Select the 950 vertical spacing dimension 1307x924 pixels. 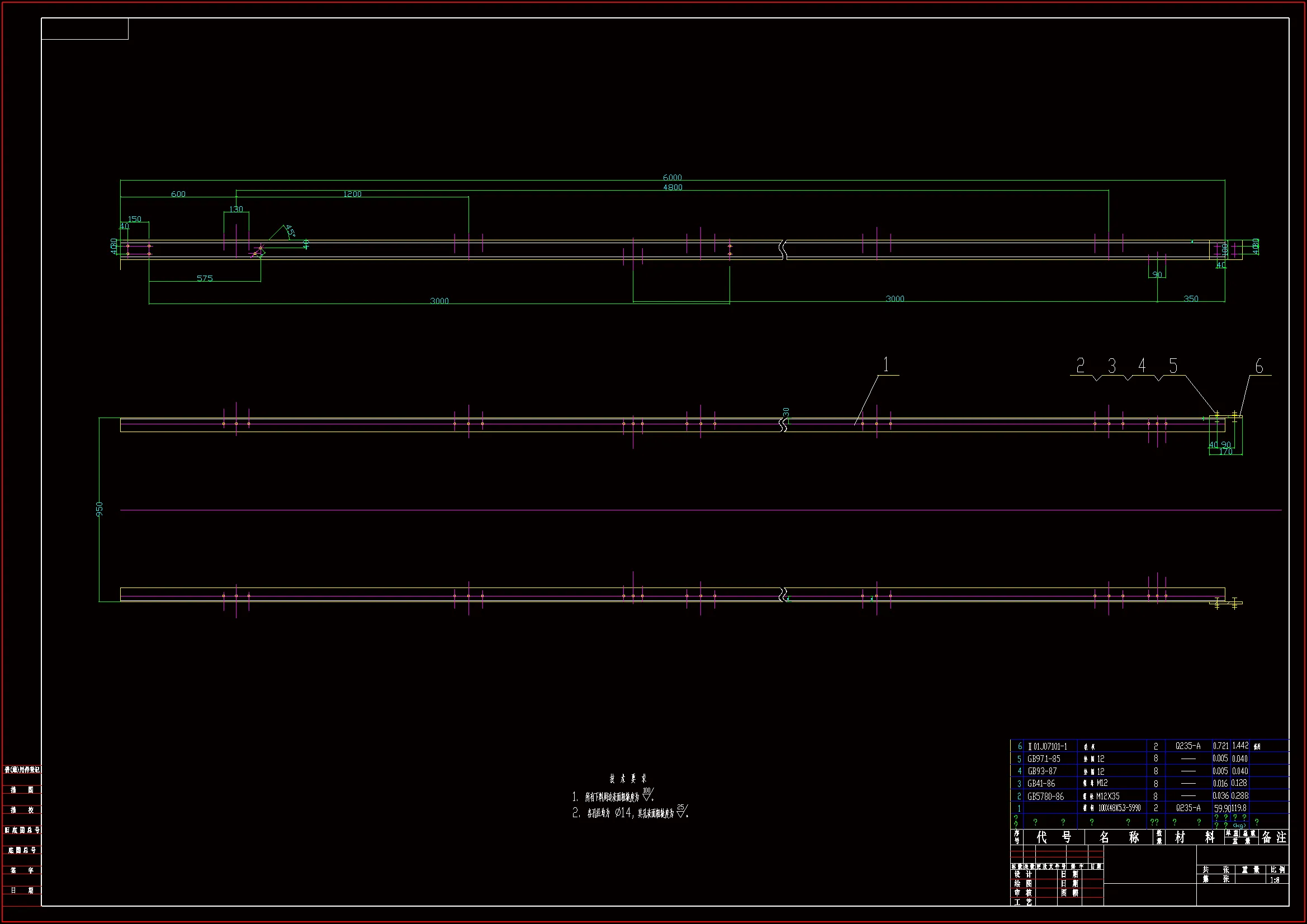coord(100,509)
